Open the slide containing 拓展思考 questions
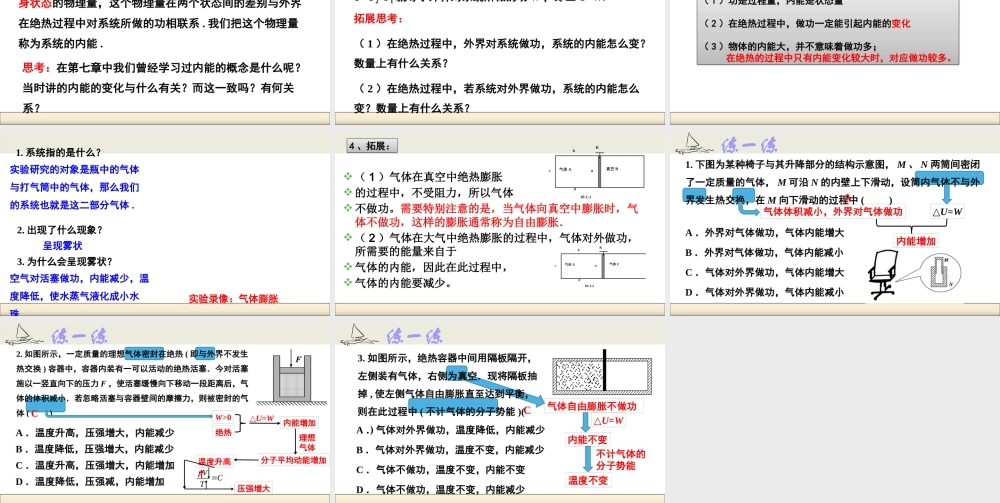 pyautogui.click(x=499, y=61)
